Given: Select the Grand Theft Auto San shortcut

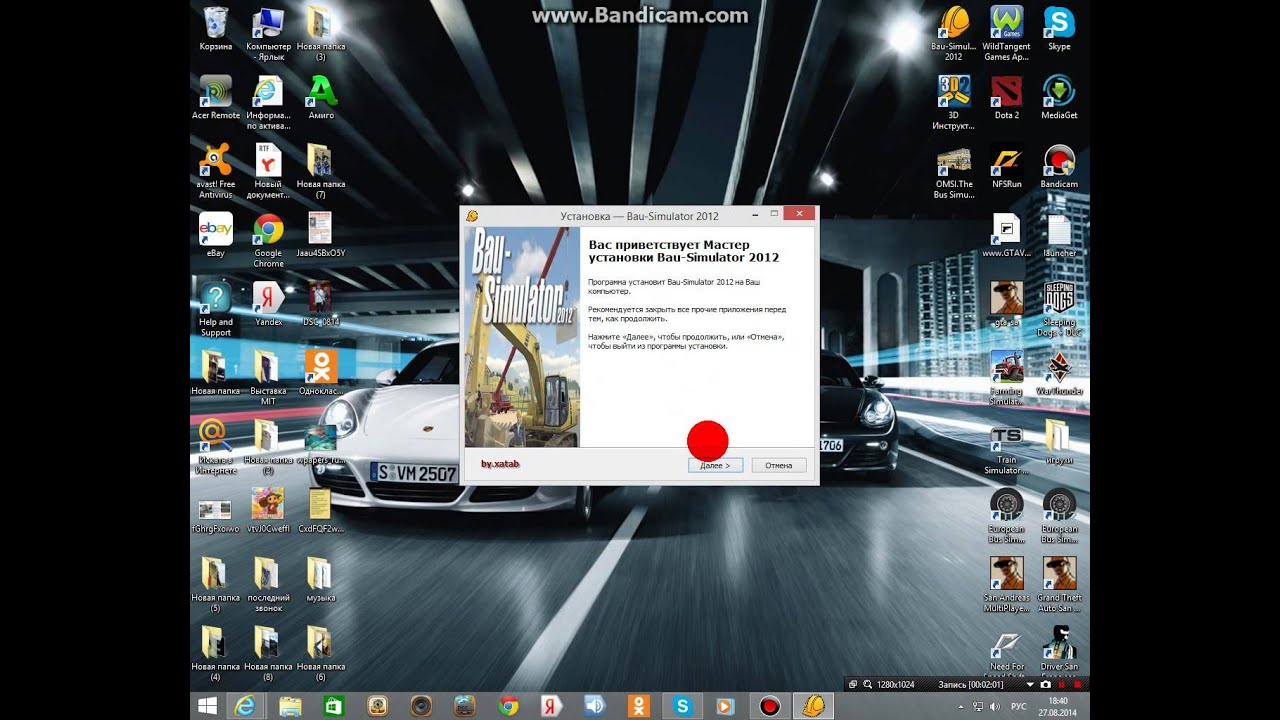Looking at the screenshot, I should (x=1059, y=585).
